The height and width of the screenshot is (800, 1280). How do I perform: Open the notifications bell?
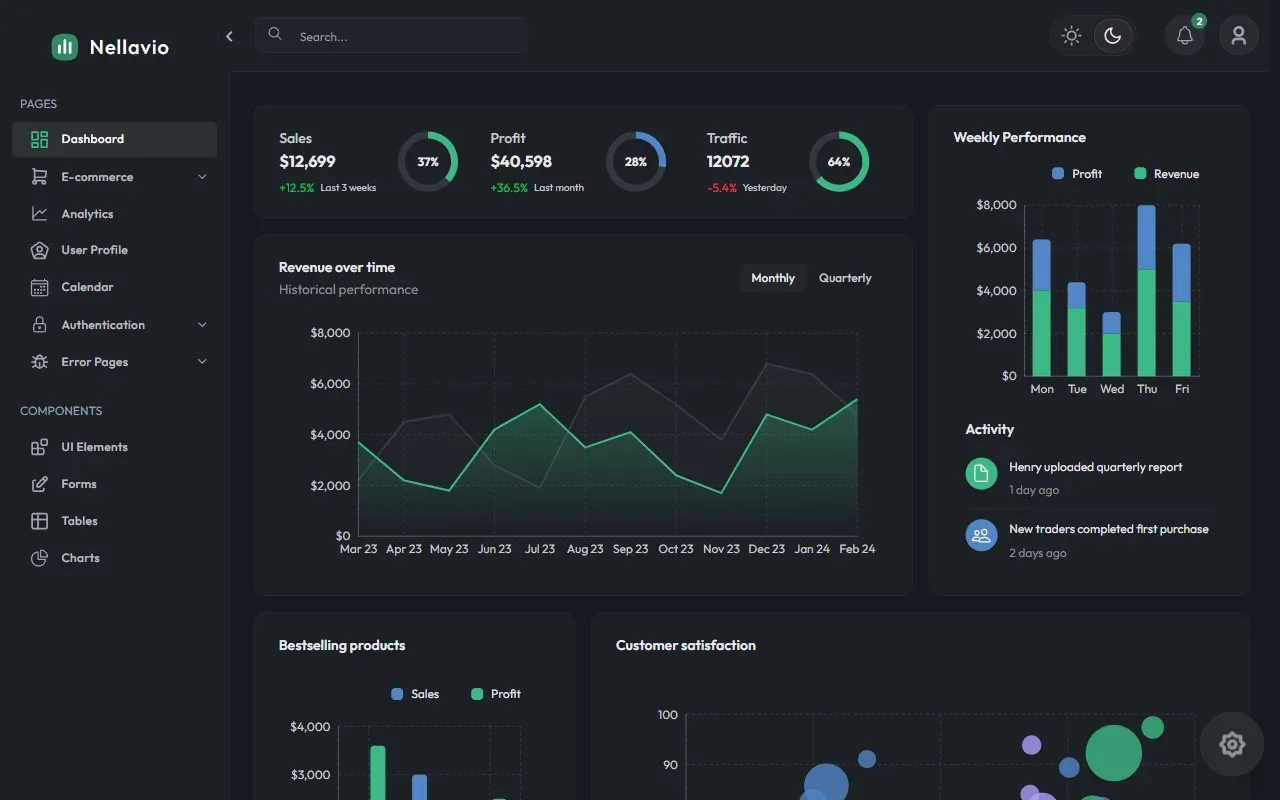(x=1185, y=36)
